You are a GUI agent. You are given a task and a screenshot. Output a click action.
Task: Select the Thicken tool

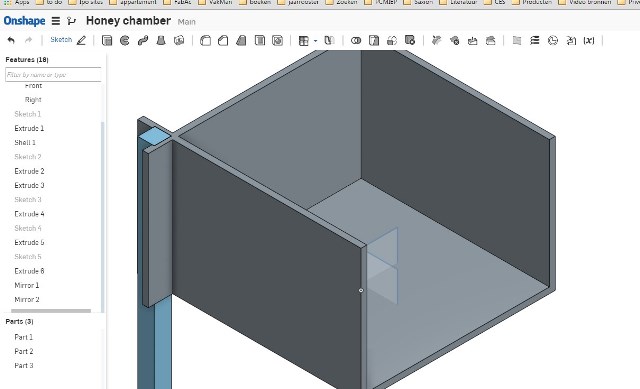179,40
